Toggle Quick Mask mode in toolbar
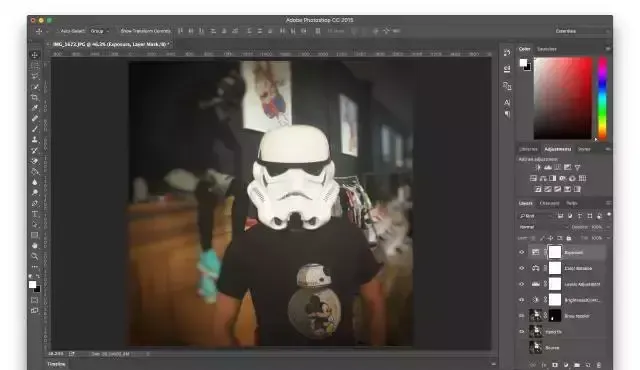Viewport: 640px width, 370px height. tap(35, 300)
